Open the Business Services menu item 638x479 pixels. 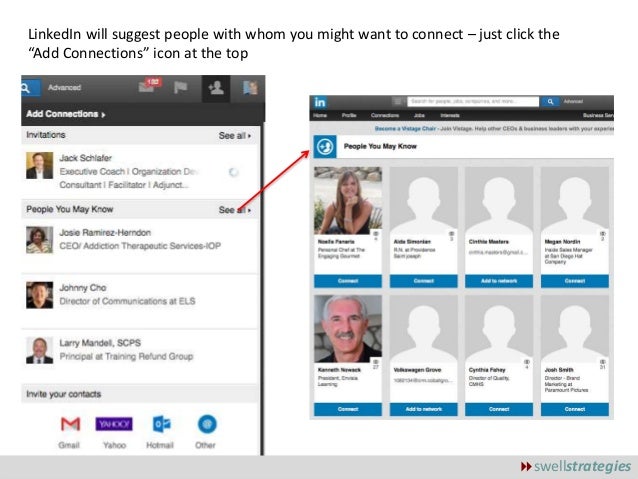[x=598, y=116]
